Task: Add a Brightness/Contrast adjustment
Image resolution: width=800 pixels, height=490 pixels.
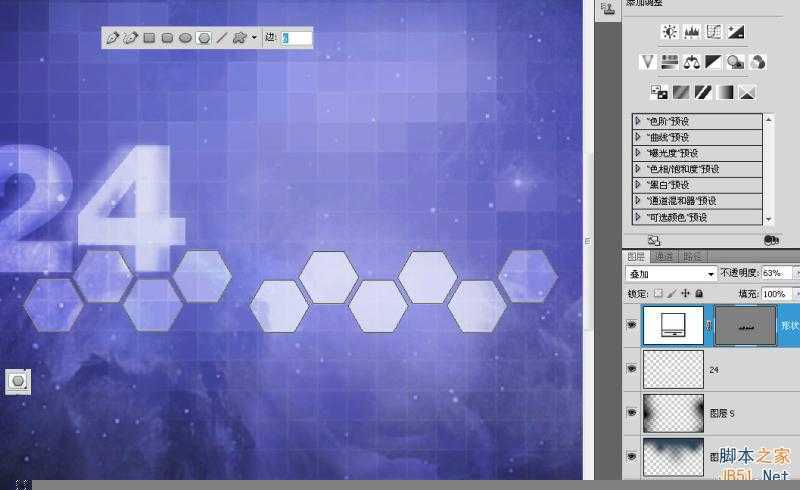Action: pyautogui.click(x=669, y=32)
